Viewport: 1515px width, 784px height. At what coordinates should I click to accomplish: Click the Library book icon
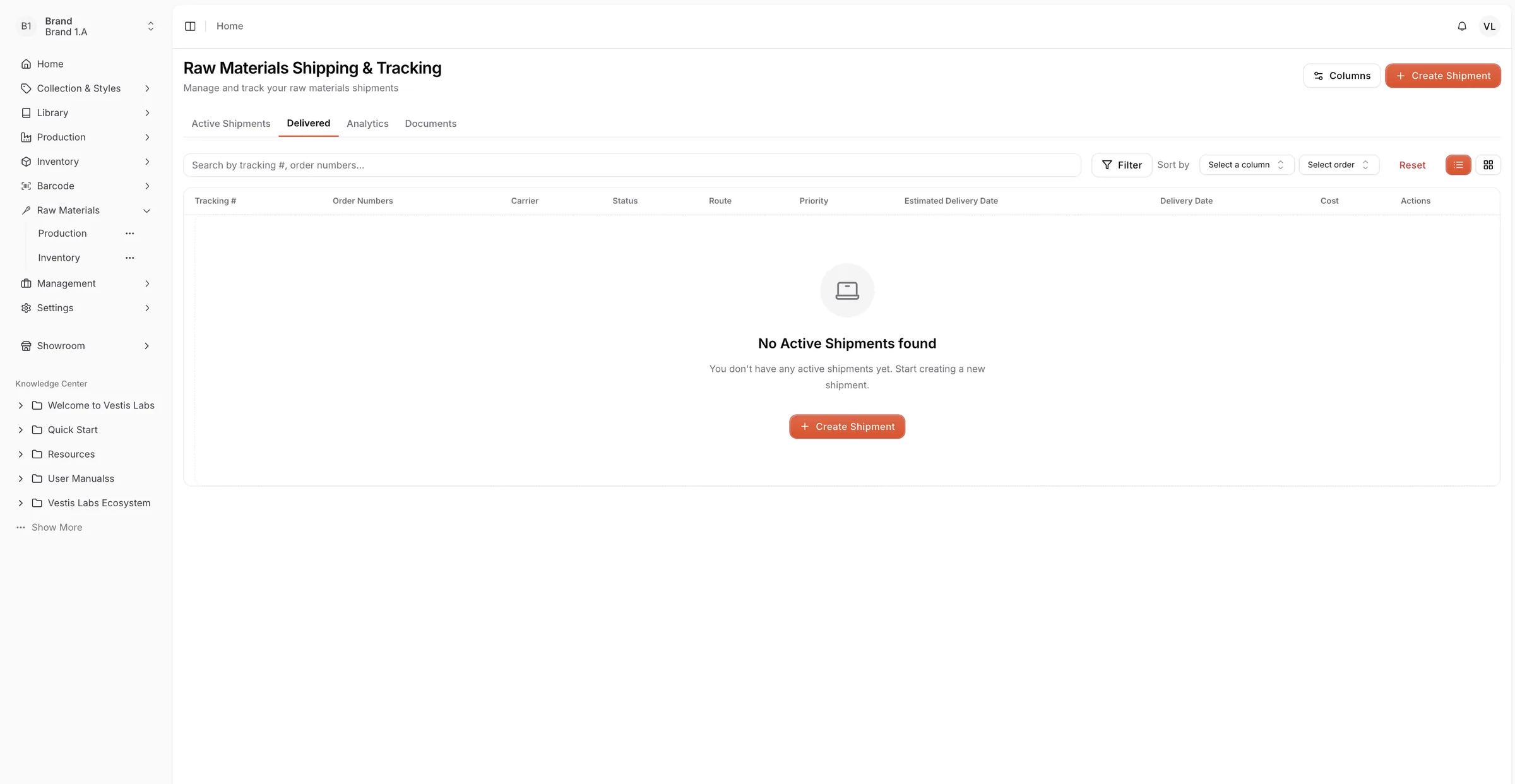click(26, 113)
